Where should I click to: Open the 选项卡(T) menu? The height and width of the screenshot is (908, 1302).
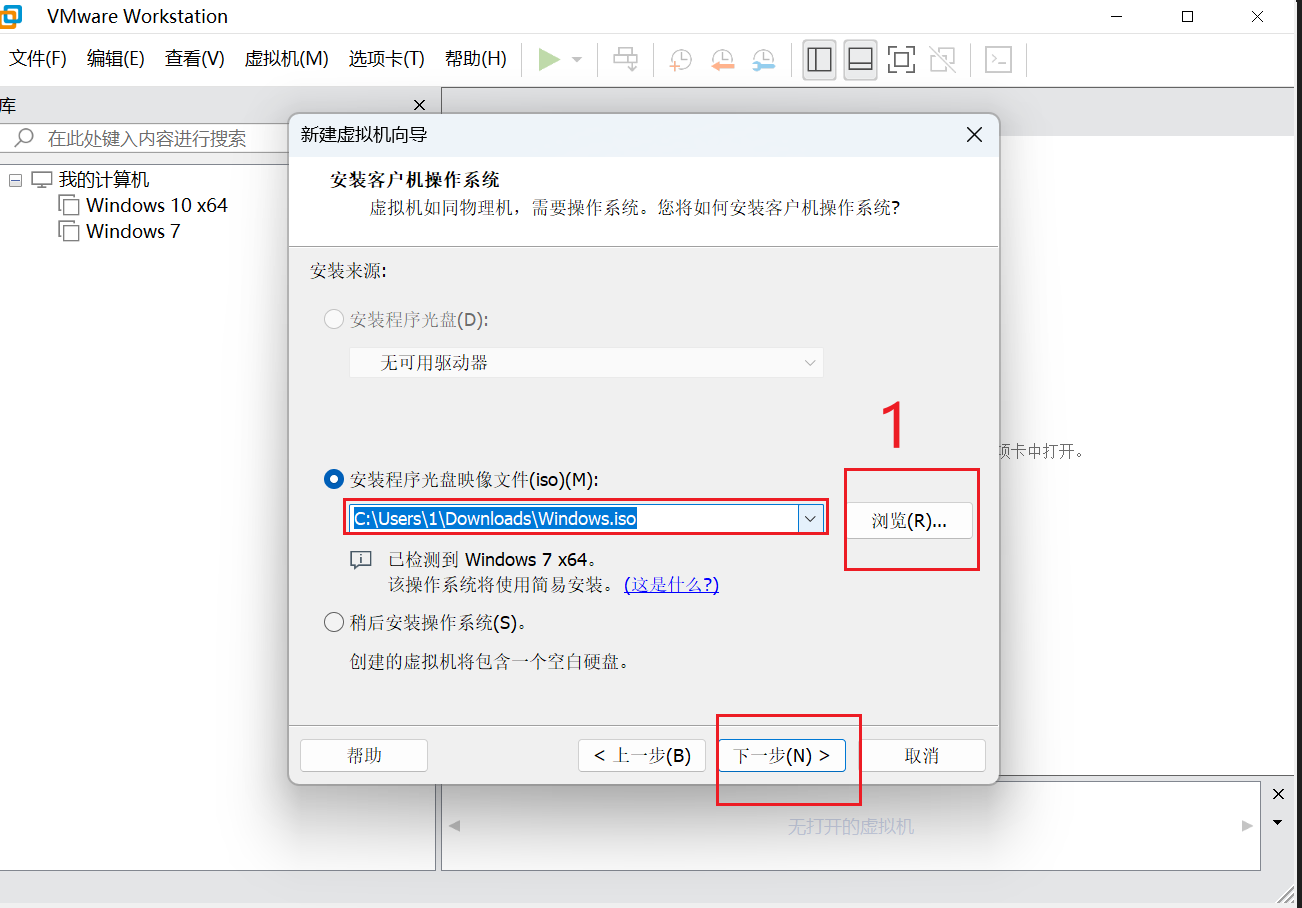click(387, 59)
